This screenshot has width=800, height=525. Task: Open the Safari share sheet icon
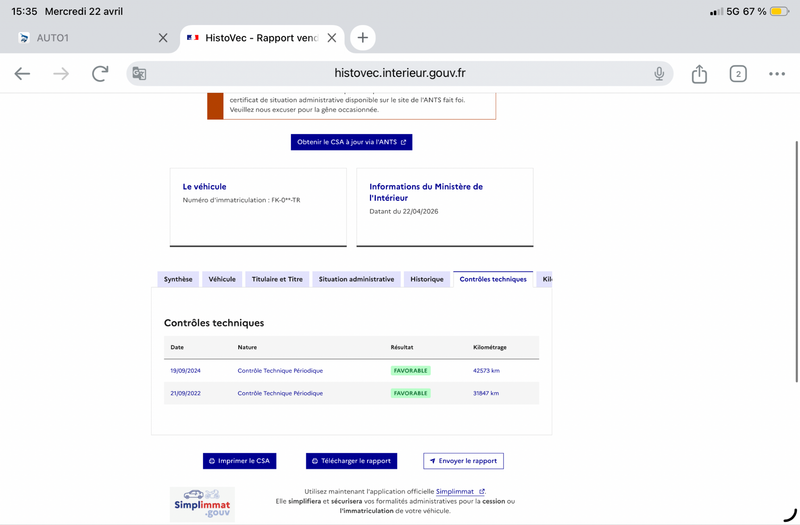pyautogui.click(x=699, y=74)
